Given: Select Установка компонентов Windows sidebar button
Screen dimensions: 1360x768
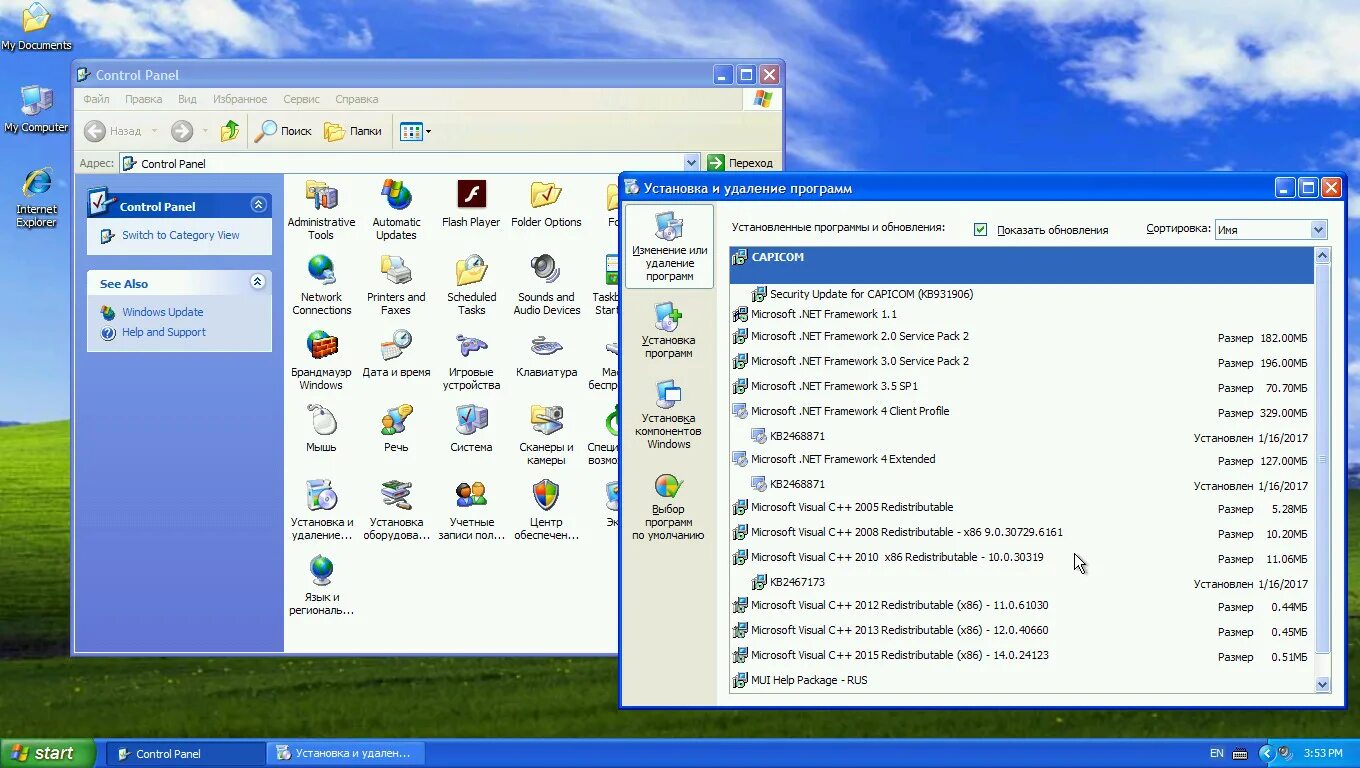Looking at the screenshot, I should coord(669,414).
